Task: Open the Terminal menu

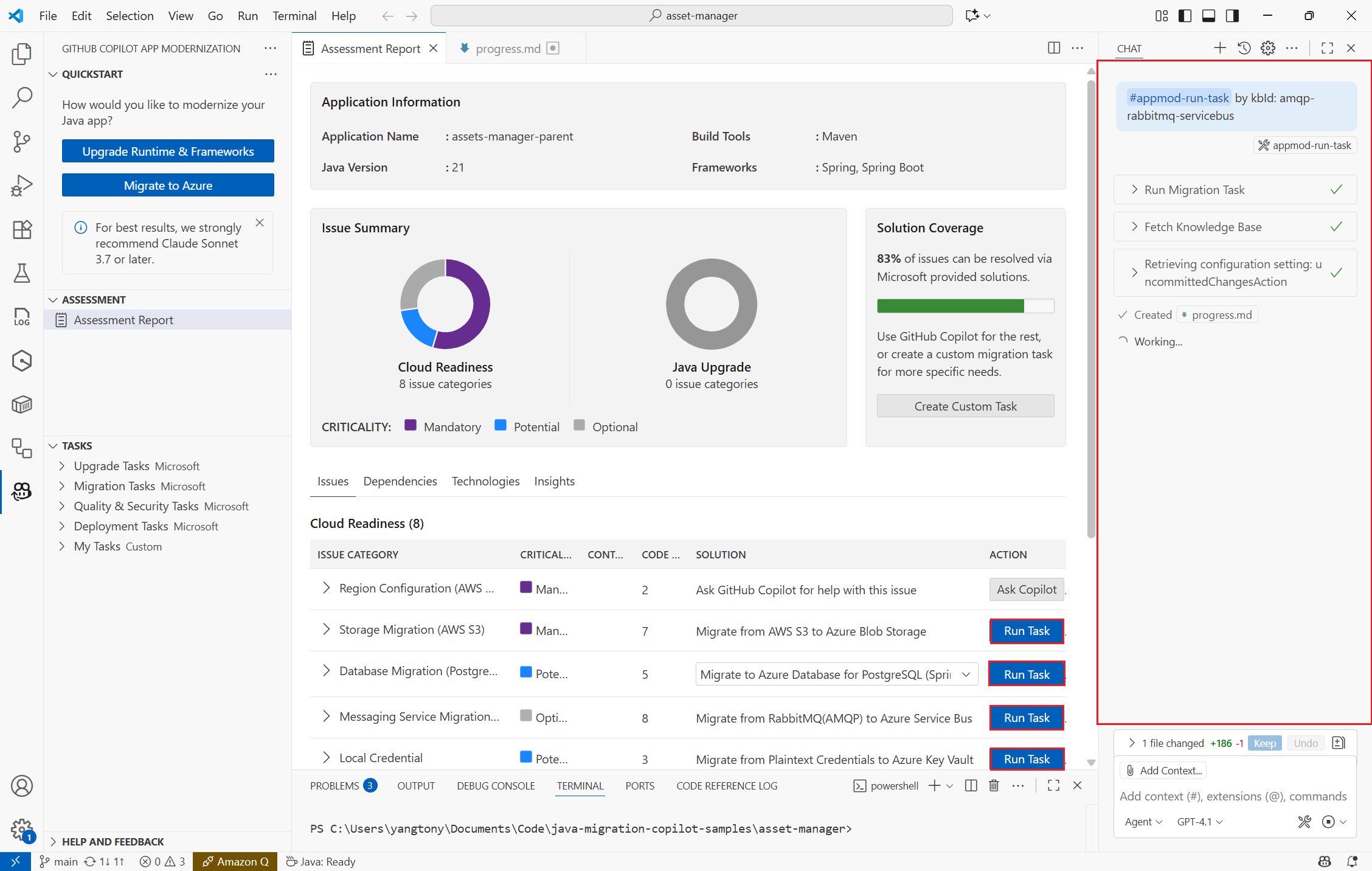Action: (x=294, y=16)
